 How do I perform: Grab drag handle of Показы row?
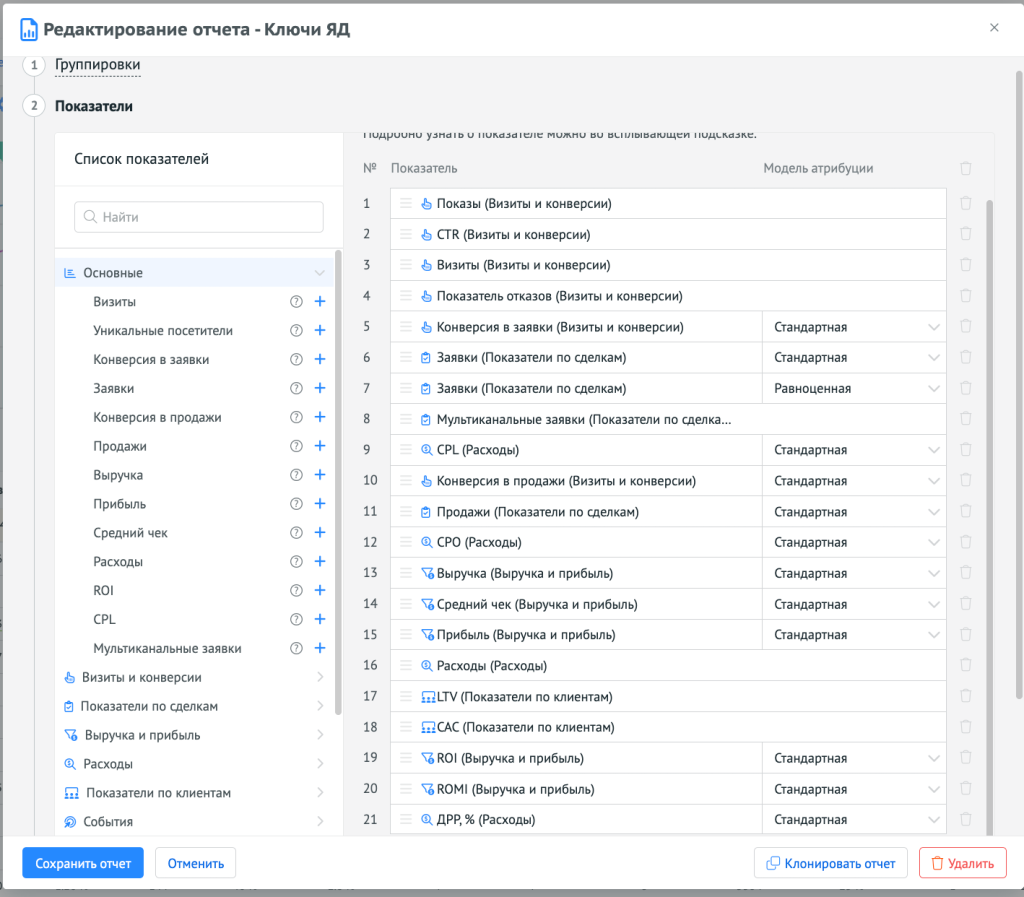point(406,204)
